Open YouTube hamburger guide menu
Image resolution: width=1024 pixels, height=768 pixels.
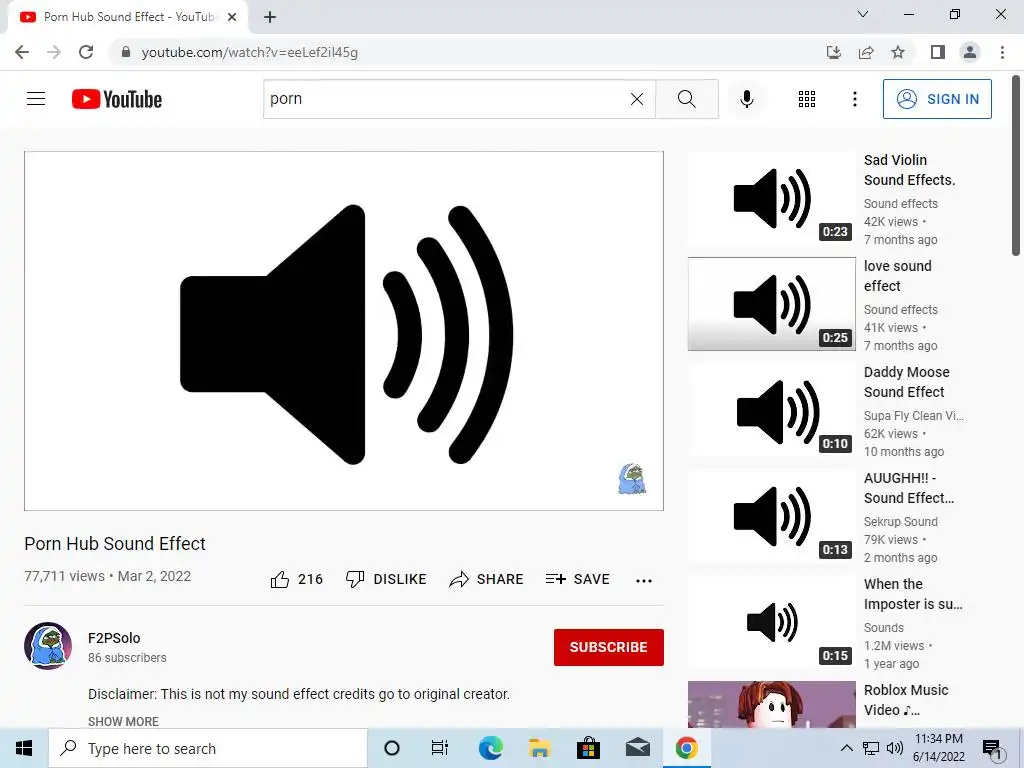click(36, 99)
